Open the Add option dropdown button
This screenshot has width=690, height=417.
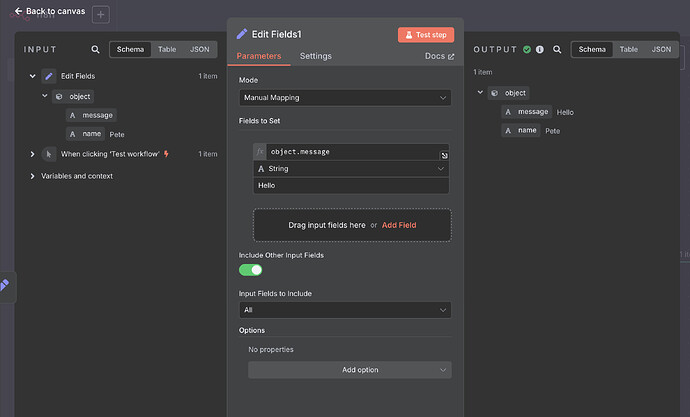coord(350,370)
